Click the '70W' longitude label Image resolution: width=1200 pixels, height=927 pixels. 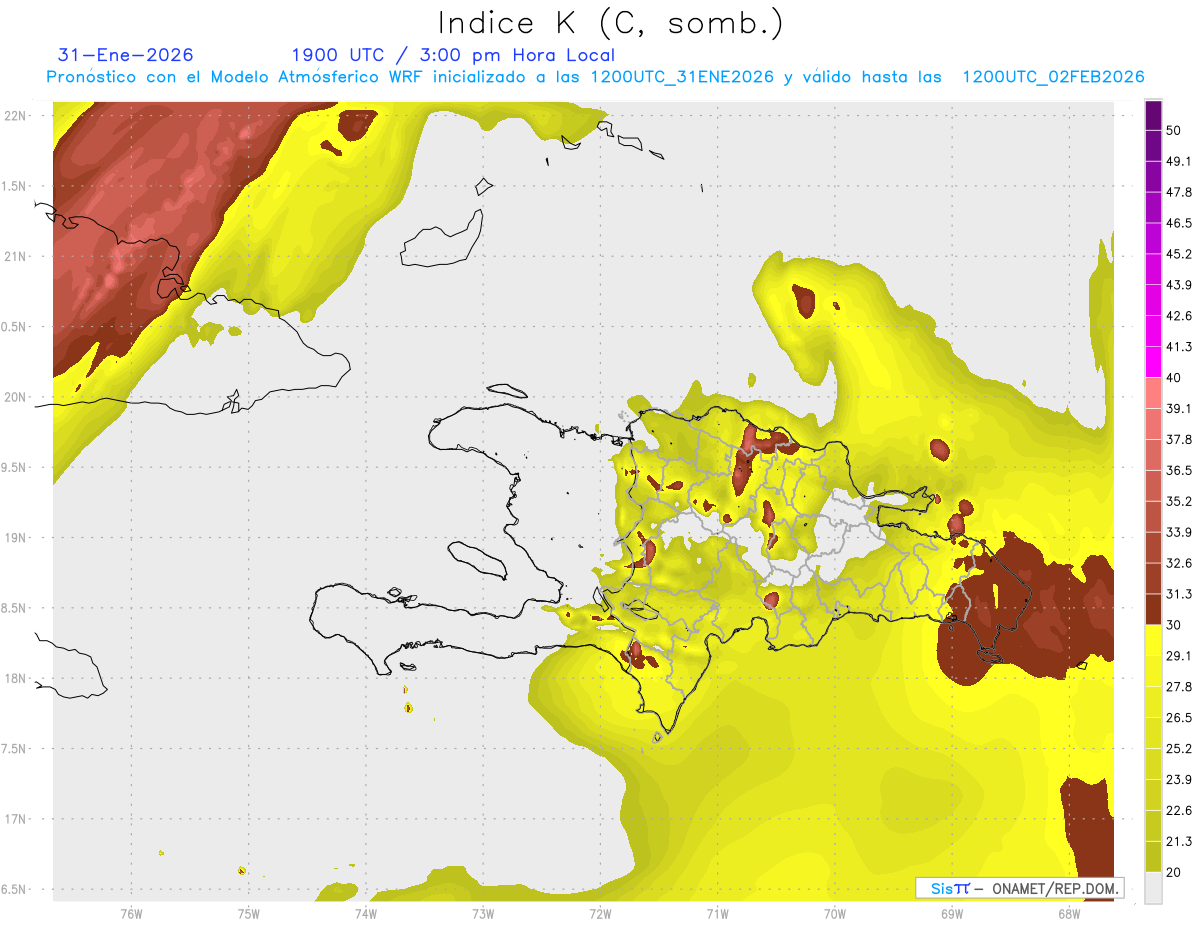pos(835,913)
